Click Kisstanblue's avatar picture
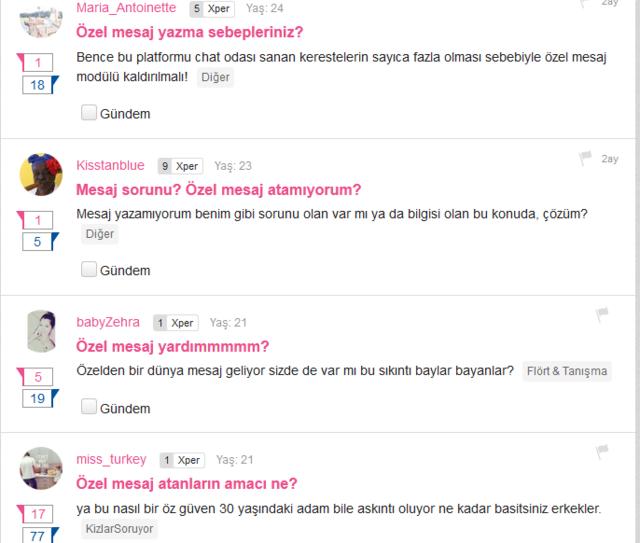Image resolution: width=640 pixels, height=543 pixels. click(41, 174)
